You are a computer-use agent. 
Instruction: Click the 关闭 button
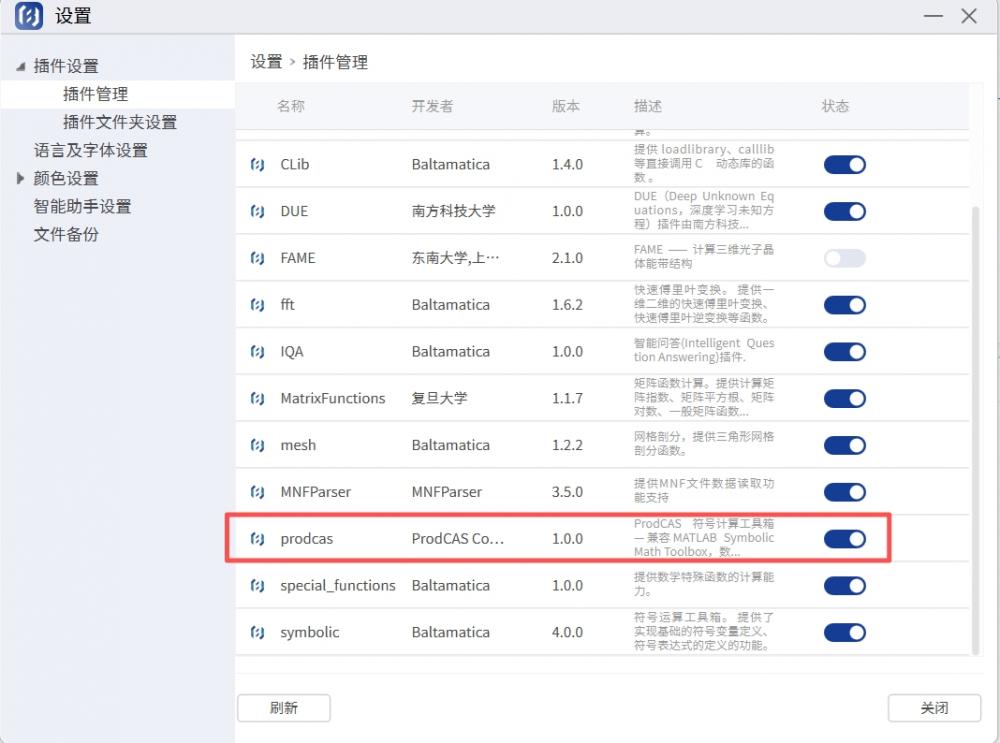934,708
